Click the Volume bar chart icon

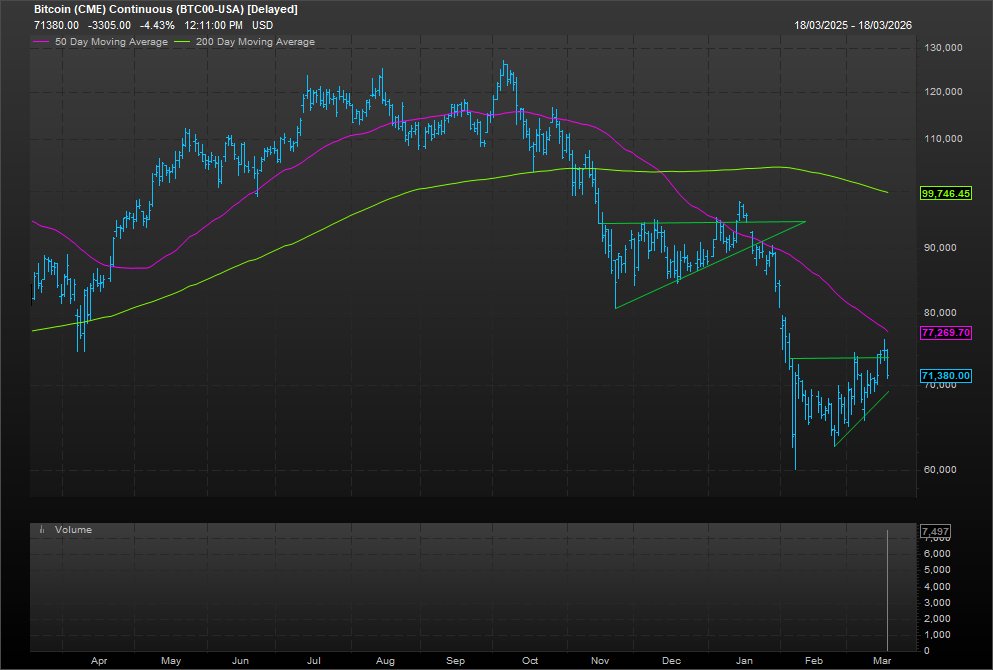click(42, 530)
